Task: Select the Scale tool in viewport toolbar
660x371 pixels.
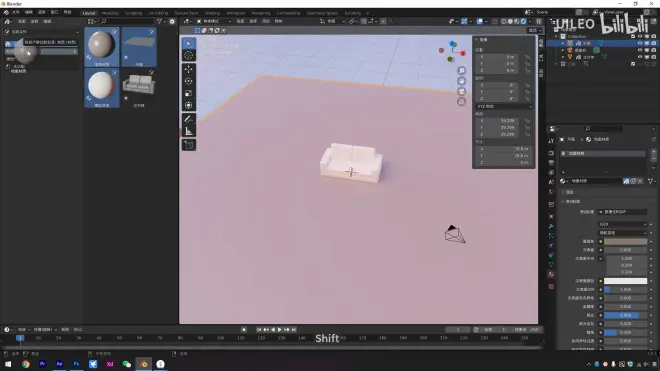Action: (189, 93)
